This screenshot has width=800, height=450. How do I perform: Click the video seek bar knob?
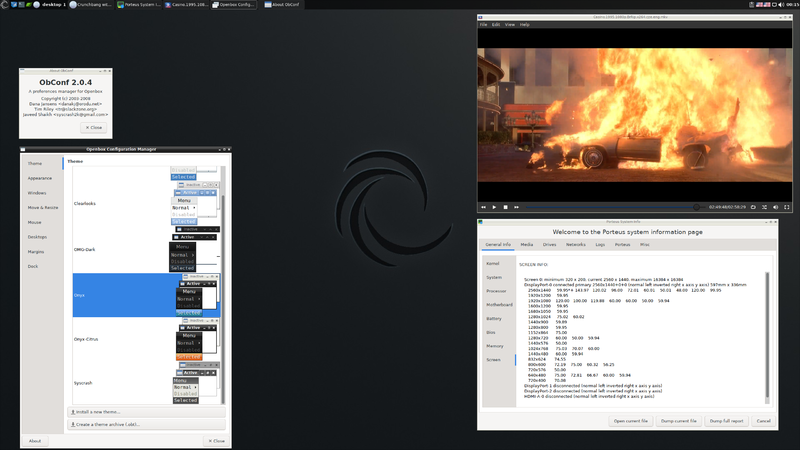[x=696, y=207]
